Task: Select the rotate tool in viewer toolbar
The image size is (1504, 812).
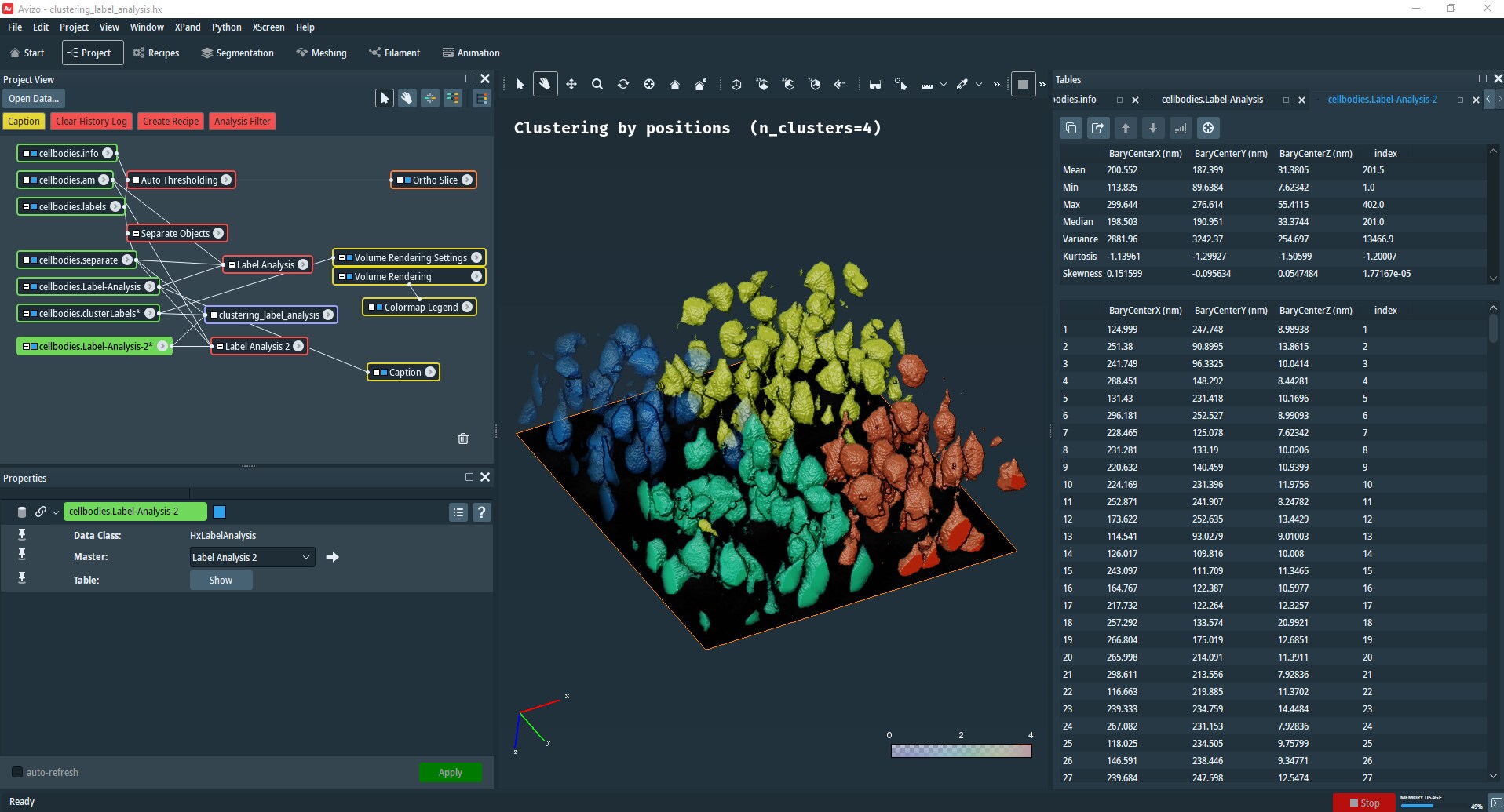Action: coord(623,84)
